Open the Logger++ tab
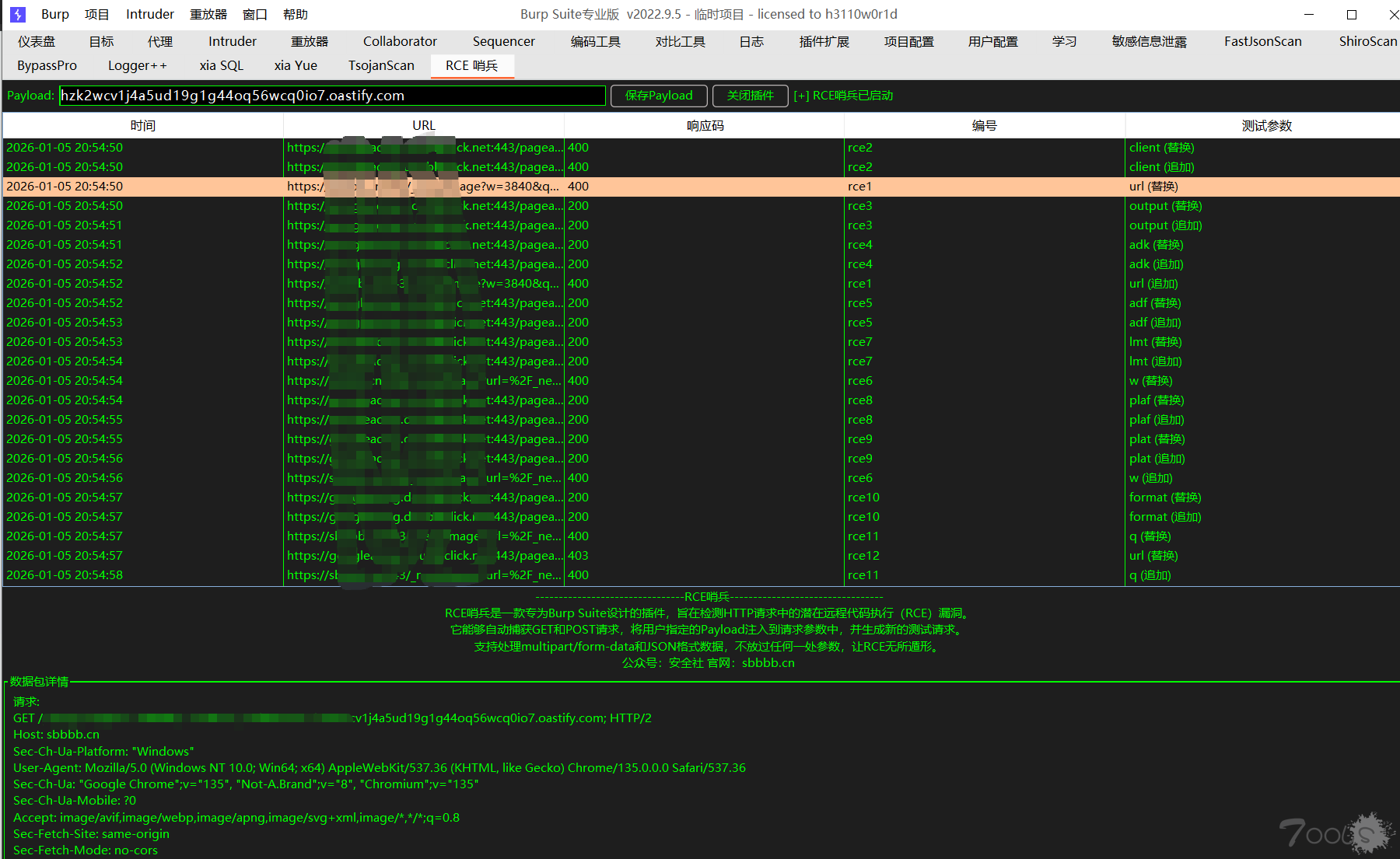 [x=137, y=66]
